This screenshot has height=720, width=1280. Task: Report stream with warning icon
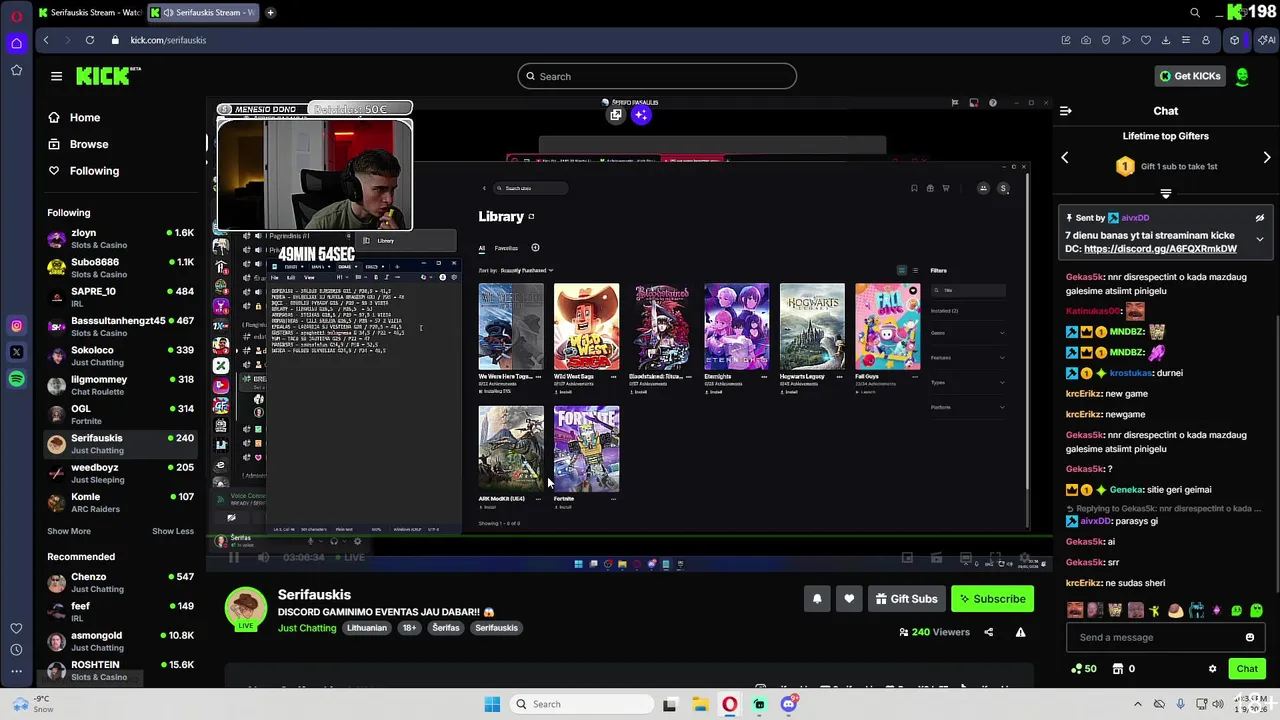point(1020,632)
